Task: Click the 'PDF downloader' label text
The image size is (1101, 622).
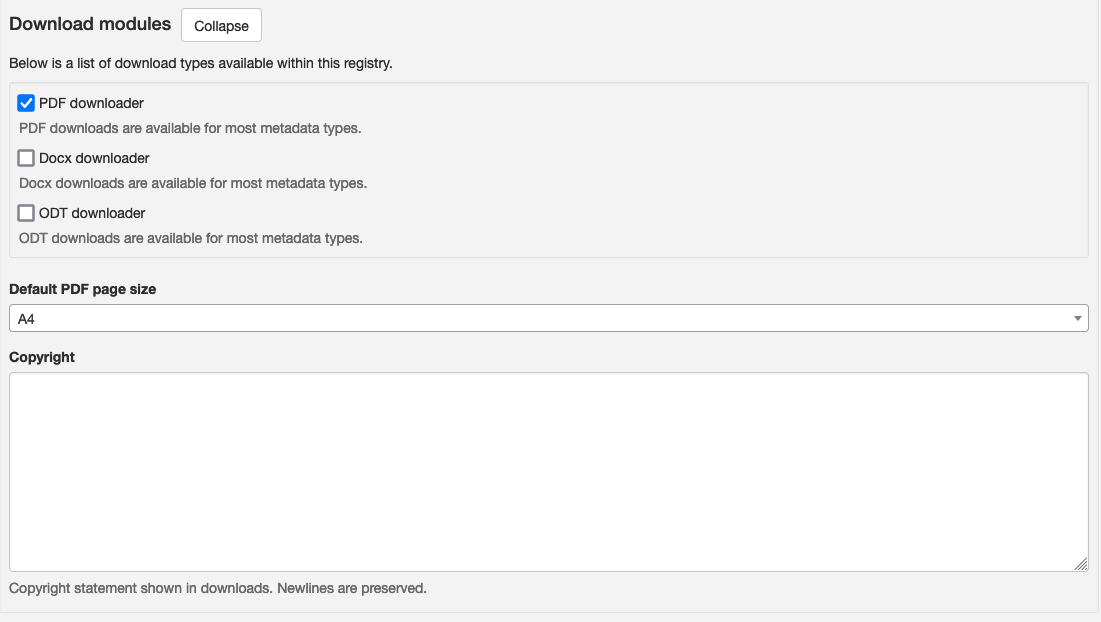Action: [x=91, y=103]
